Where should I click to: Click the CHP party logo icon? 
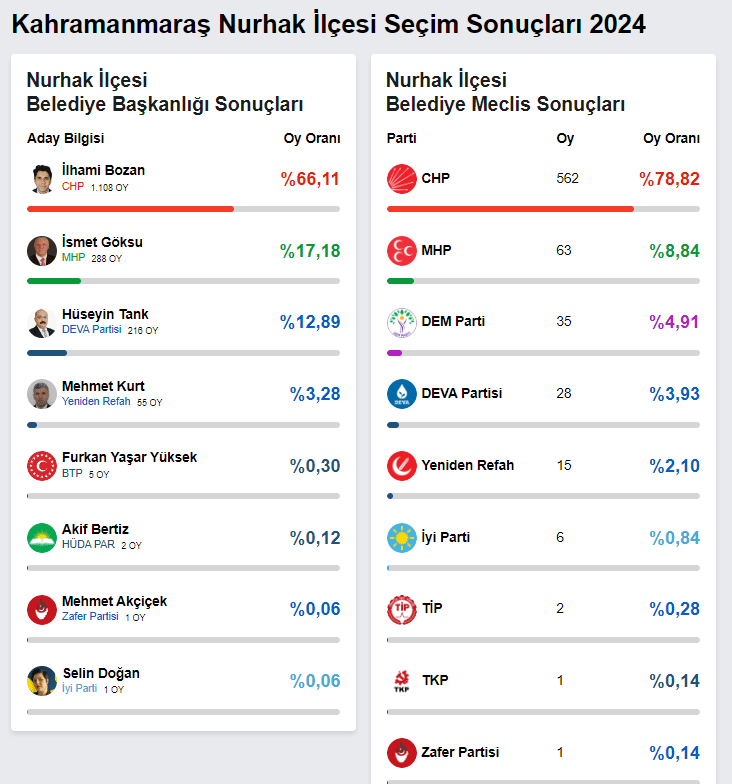(401, 179)
